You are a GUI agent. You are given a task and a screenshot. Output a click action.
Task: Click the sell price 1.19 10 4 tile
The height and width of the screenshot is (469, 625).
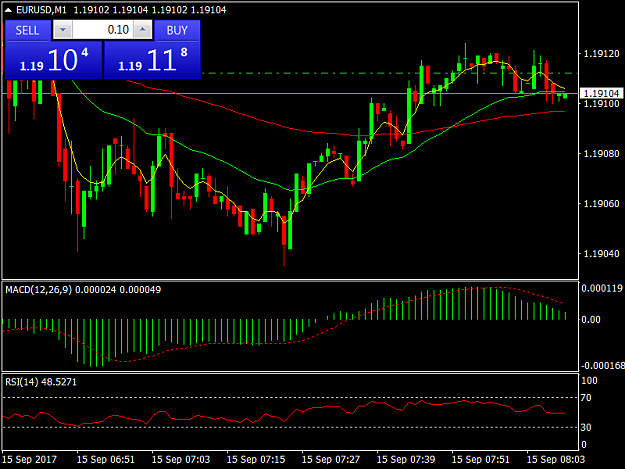click(x=53, y=60)
